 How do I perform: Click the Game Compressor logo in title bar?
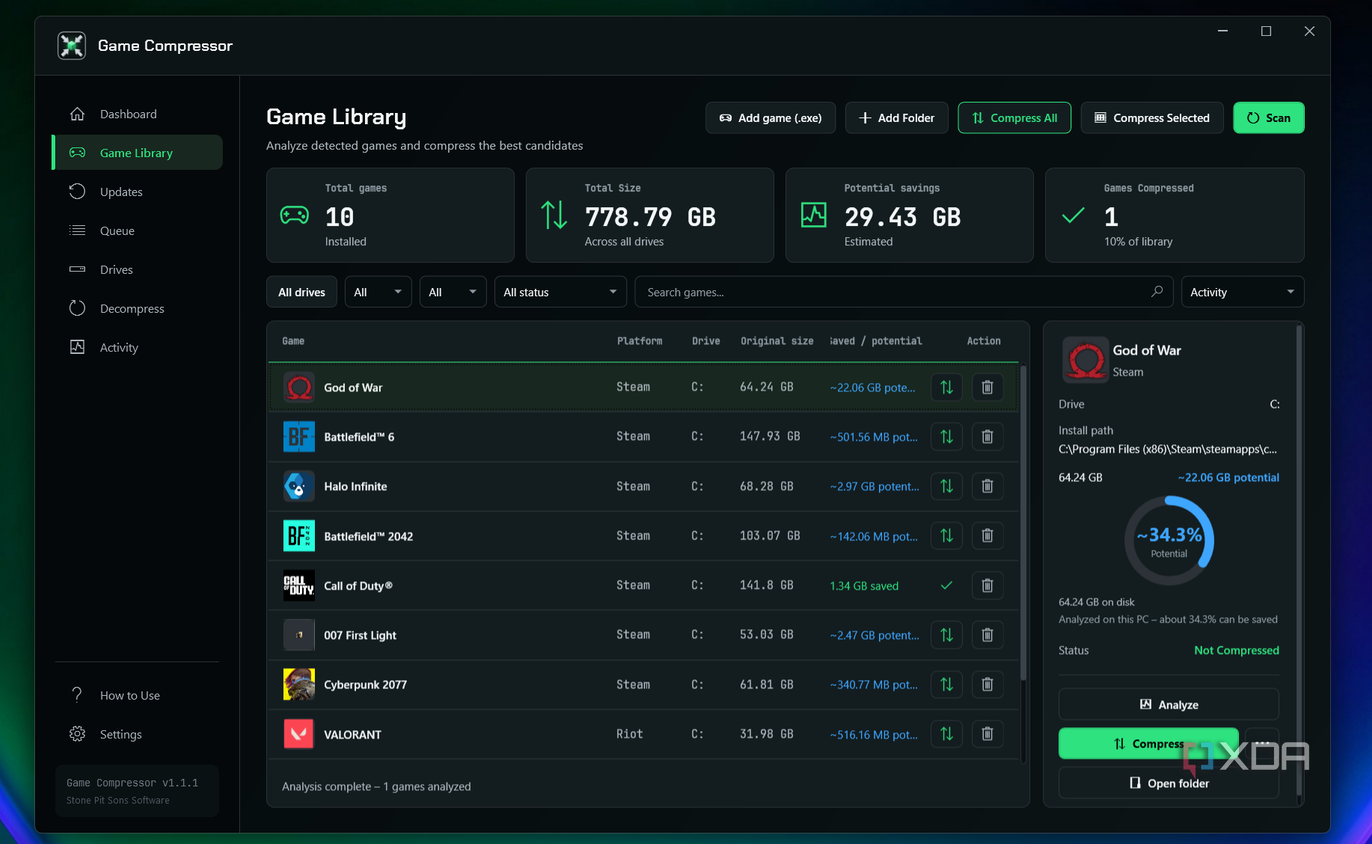(x=71, y=45)
